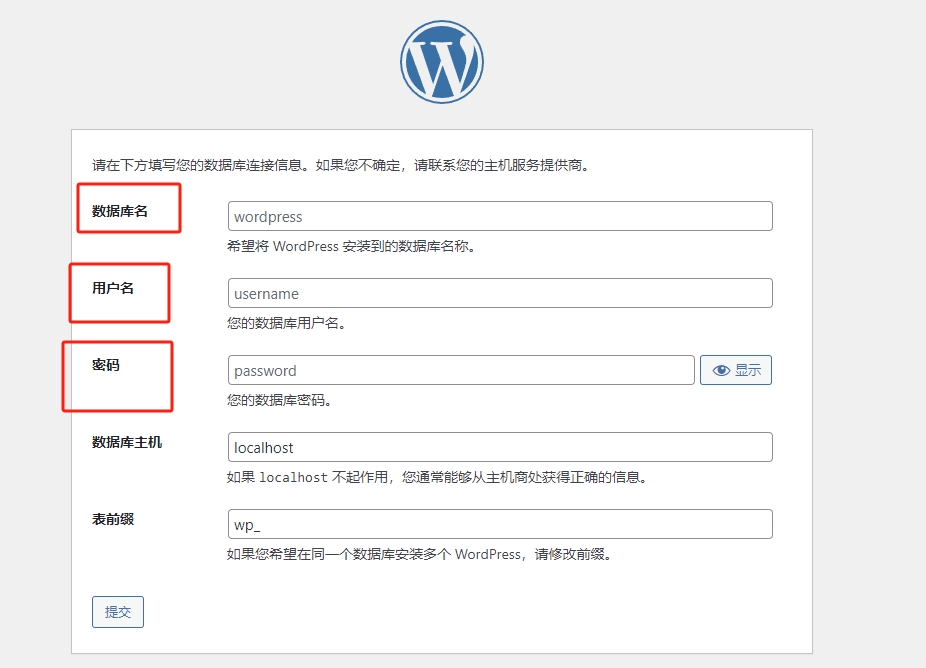Click the table prefix hint about multiple WordPress installs
Viewport: 926px width, 668px height.
(418, 554)
